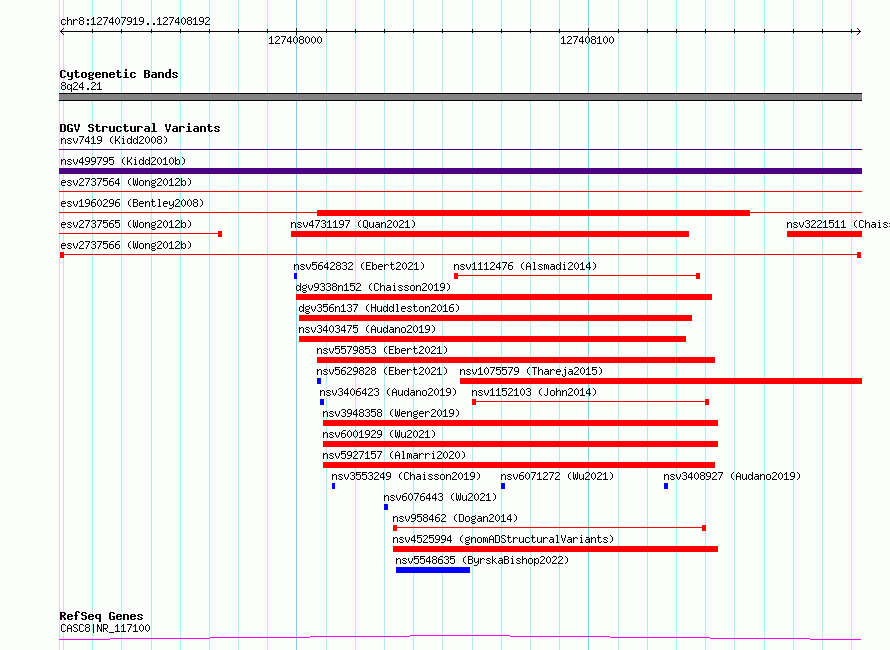Screen dimensions: 890x650
Task: Click the CASC8|NR_117100 gene label
Action: point(106,628)
